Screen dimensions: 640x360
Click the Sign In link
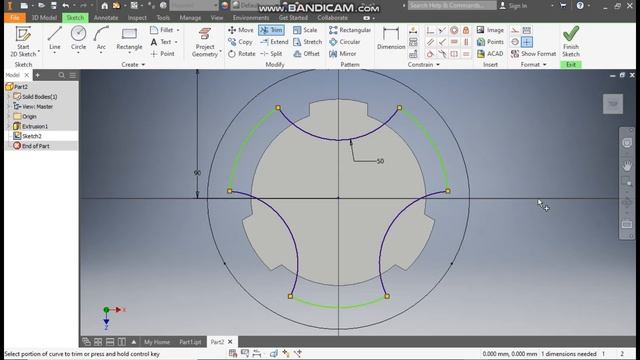tap(513, 5)
